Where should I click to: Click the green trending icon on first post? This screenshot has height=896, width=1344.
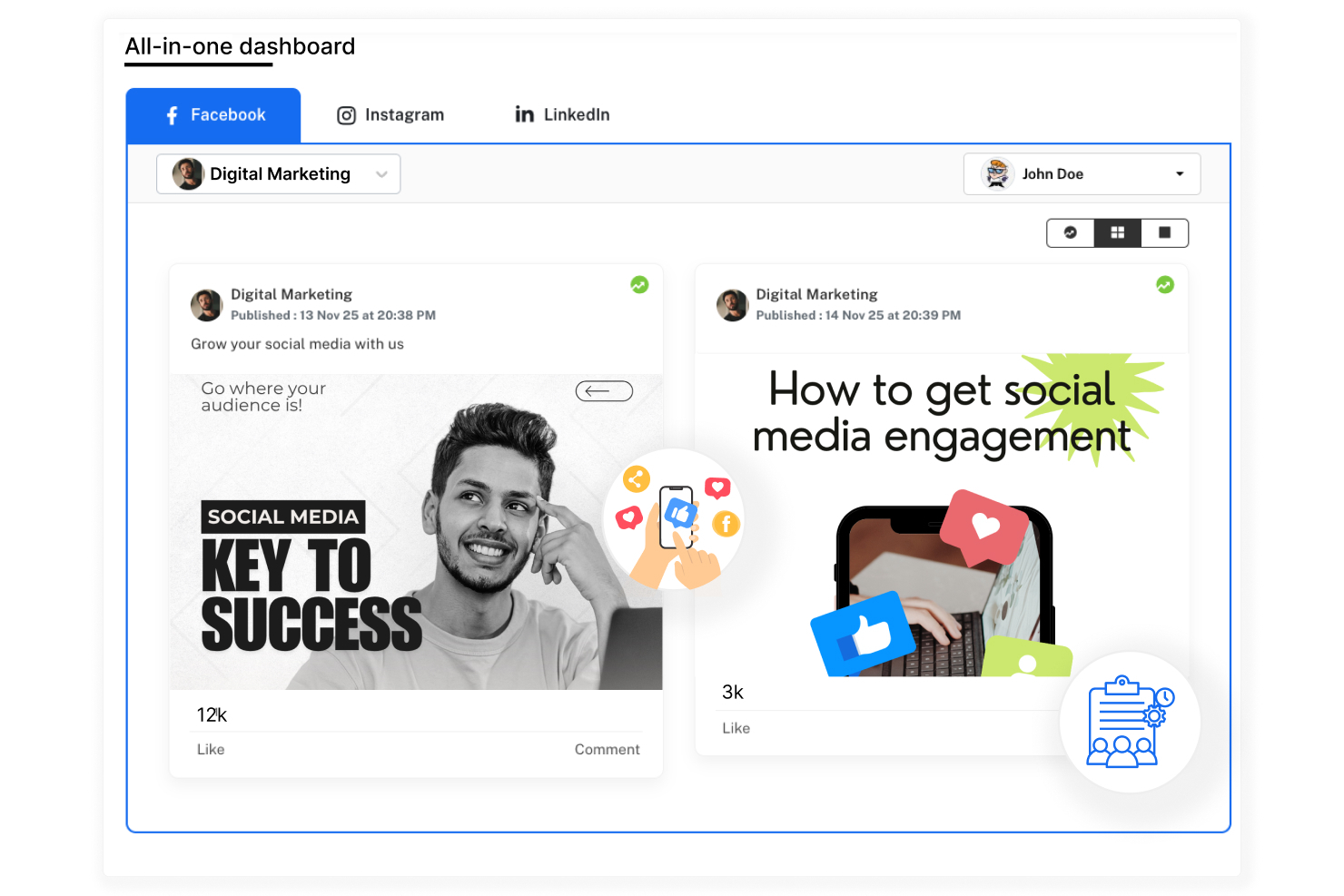(x=639, y=285)
